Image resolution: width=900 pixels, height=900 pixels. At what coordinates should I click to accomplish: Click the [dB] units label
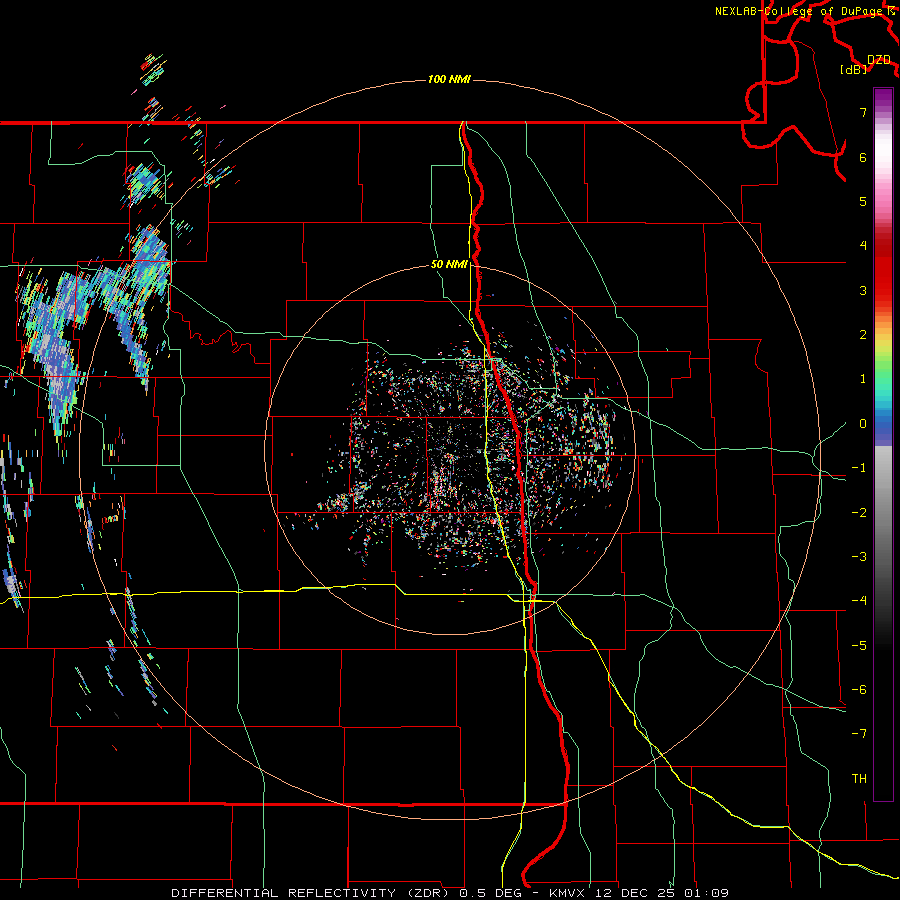(854, 70)
